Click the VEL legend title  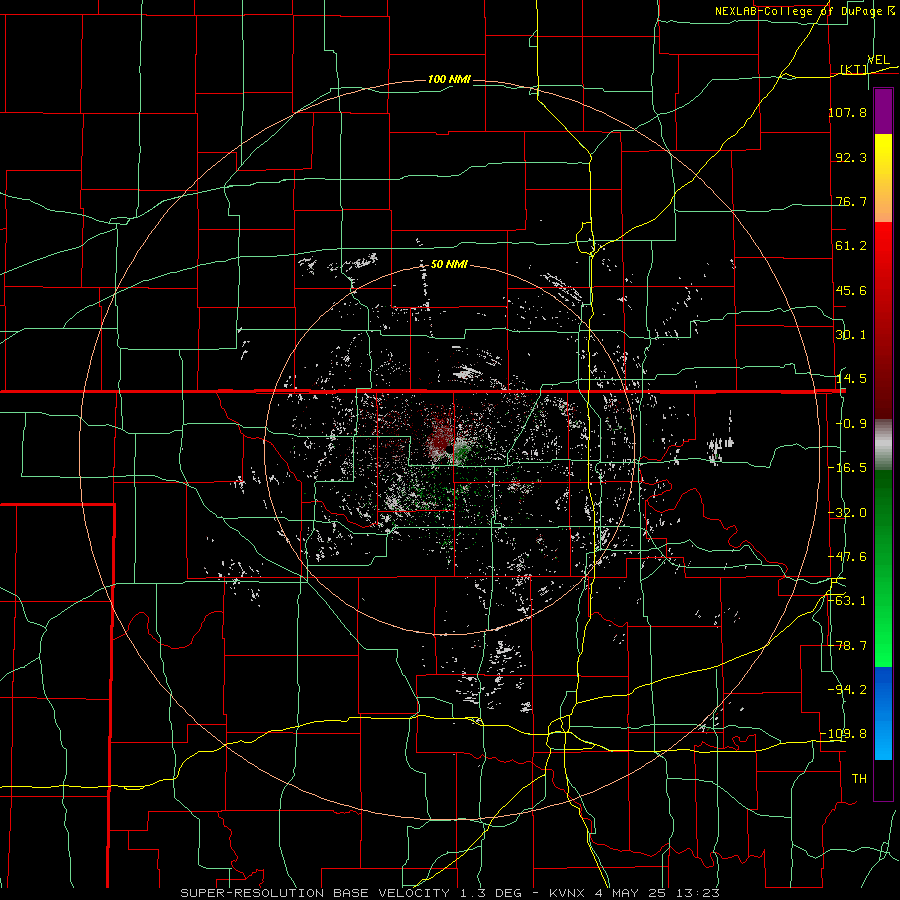click(878, 60)
